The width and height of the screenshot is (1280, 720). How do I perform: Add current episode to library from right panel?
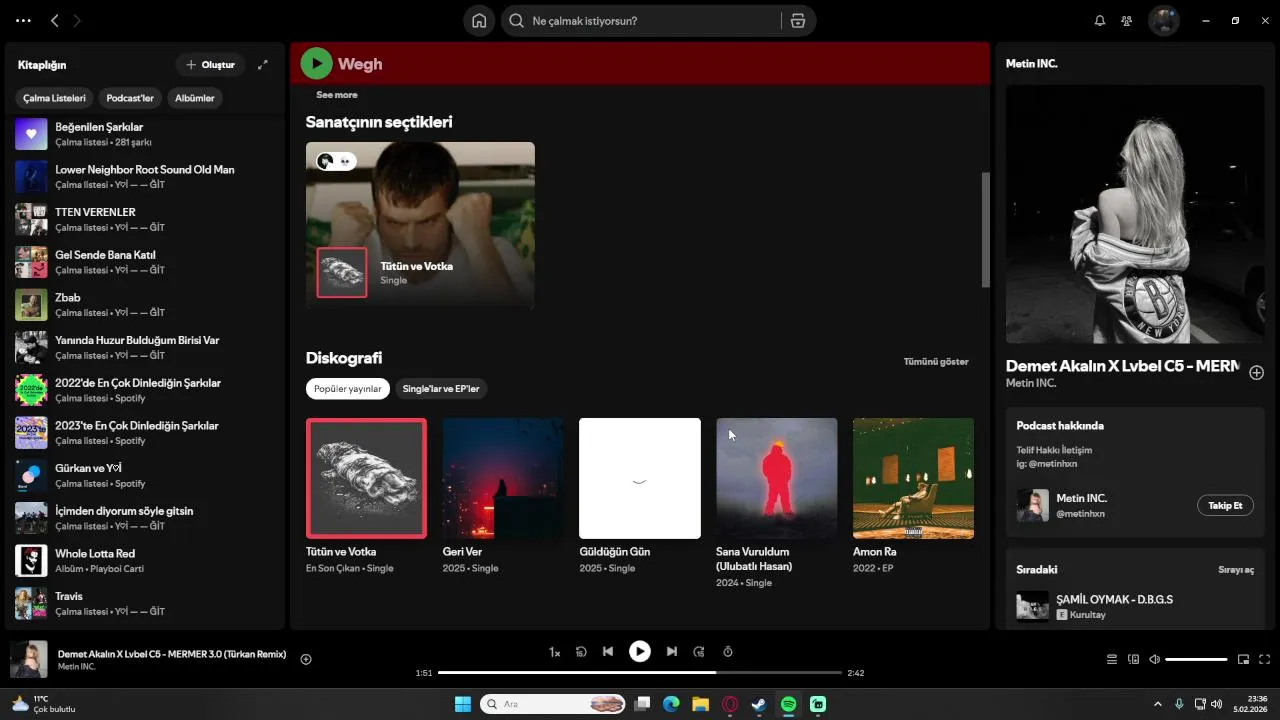(1256, 372)
